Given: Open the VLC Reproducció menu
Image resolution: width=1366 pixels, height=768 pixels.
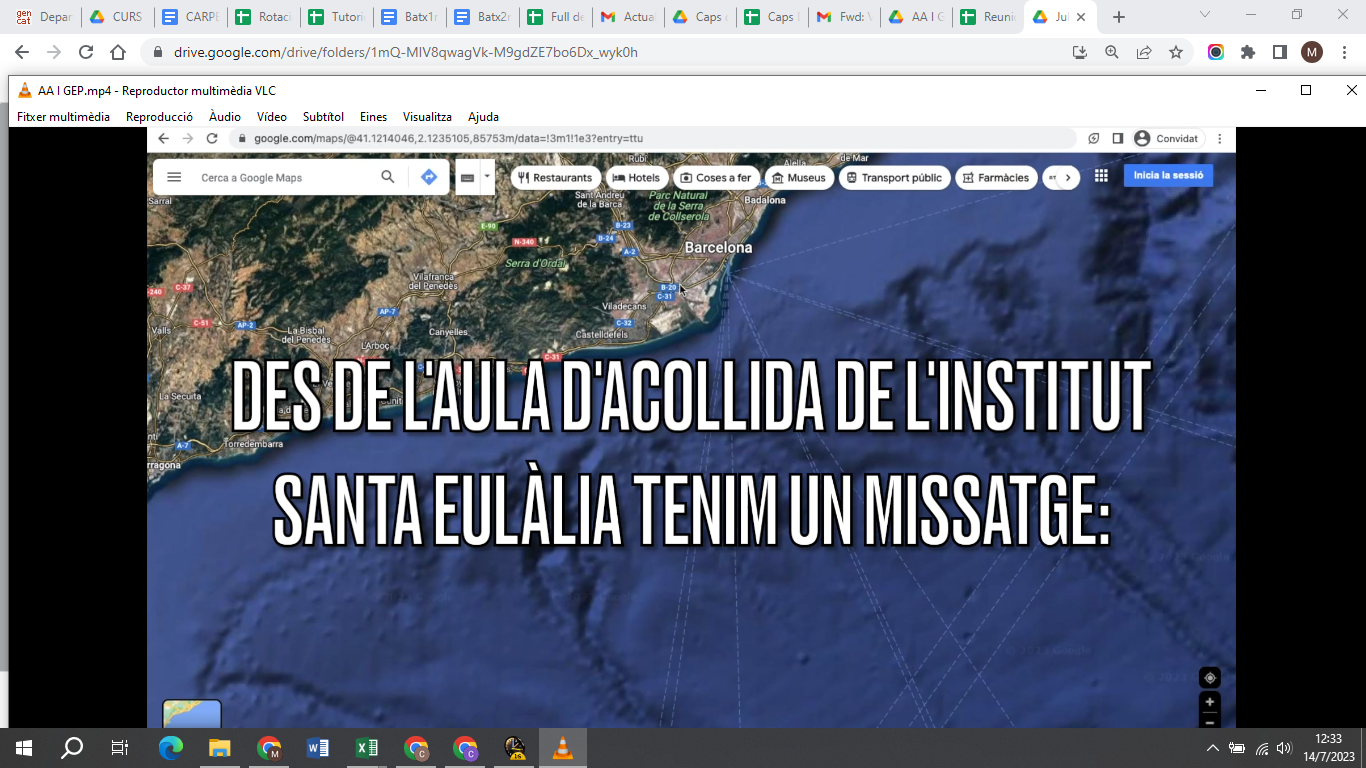Looking at the screenshot, I should (159, 117).
